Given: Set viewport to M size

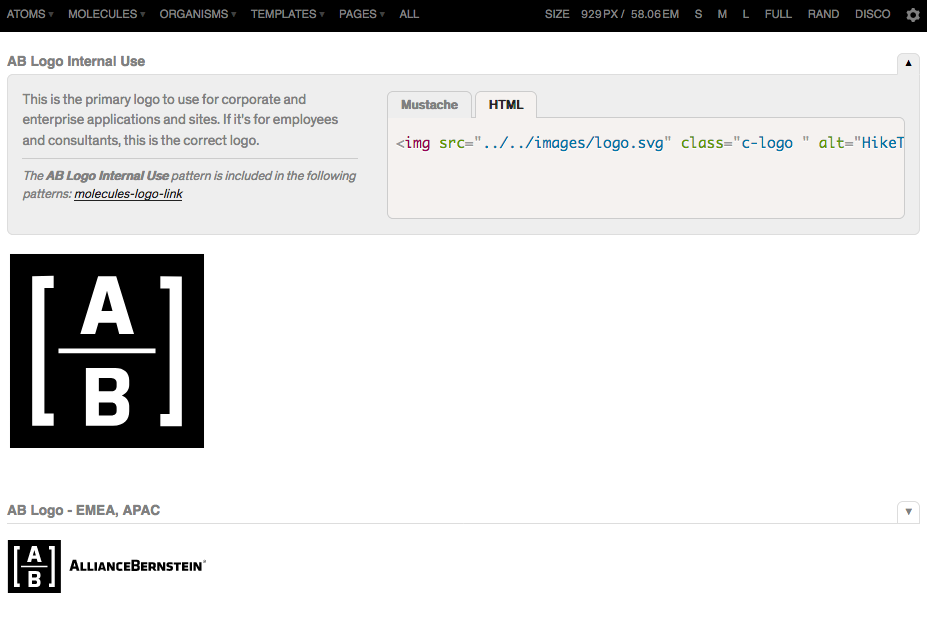Looking at the screenshot, I should click(722, 14).
